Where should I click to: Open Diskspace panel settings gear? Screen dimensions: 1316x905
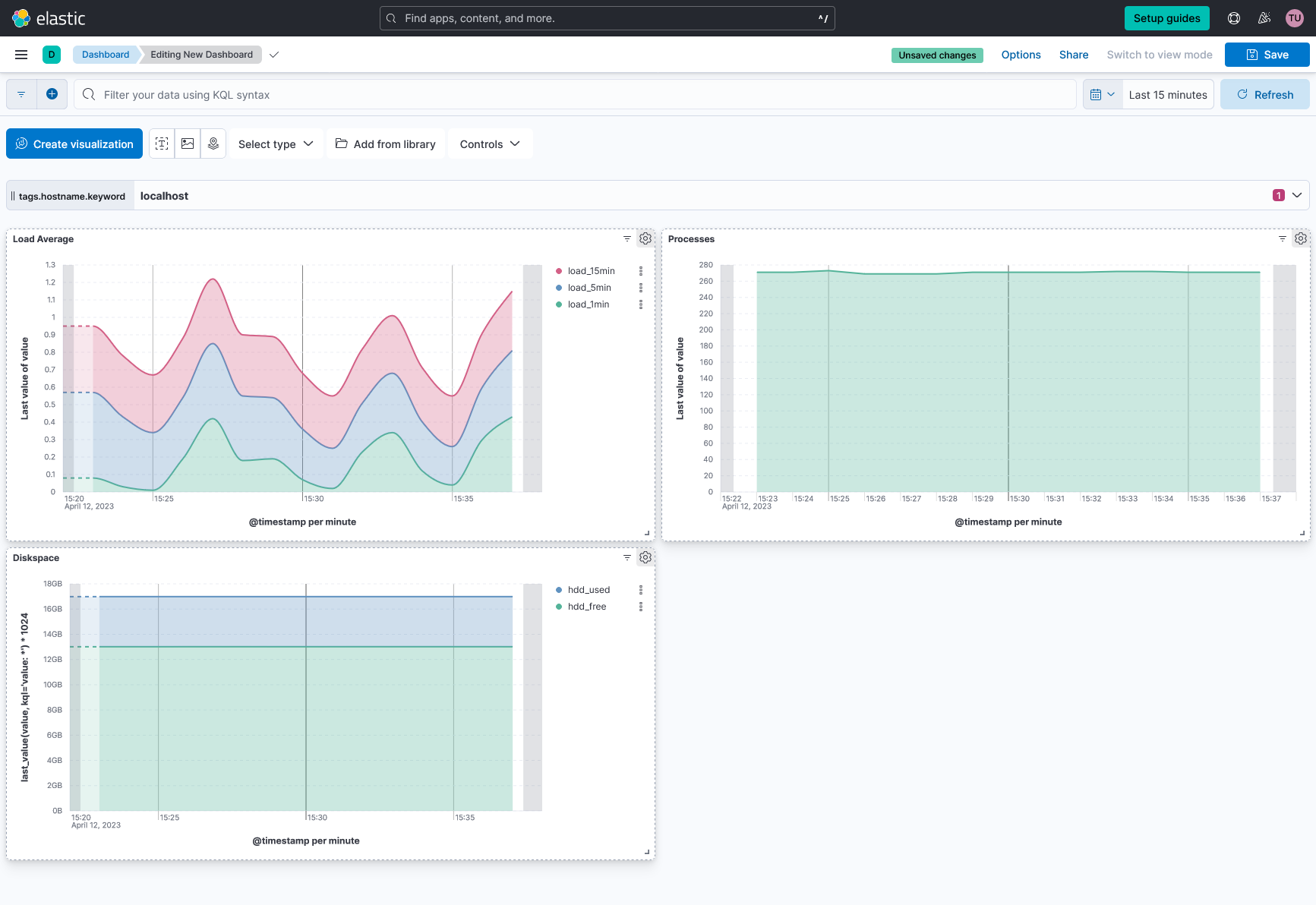point(645,557)
